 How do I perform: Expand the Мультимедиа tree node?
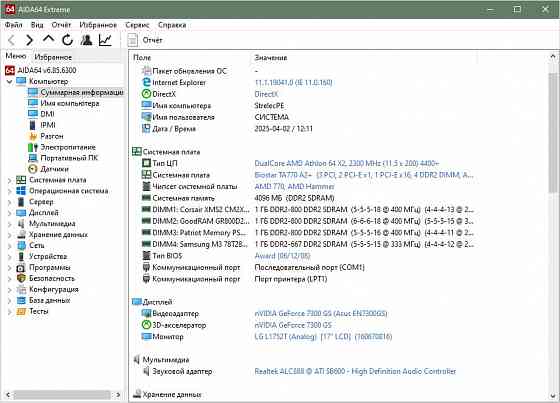[x=9, y=224]
